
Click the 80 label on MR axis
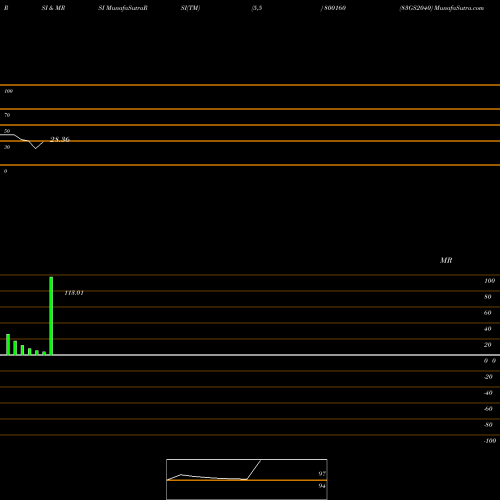point(488,297)
